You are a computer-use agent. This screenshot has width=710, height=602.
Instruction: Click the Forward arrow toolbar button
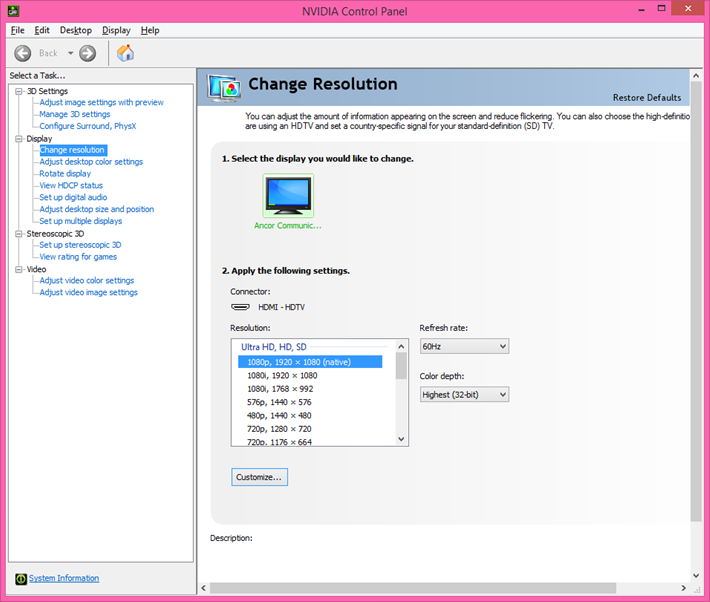tap(87, 53)
